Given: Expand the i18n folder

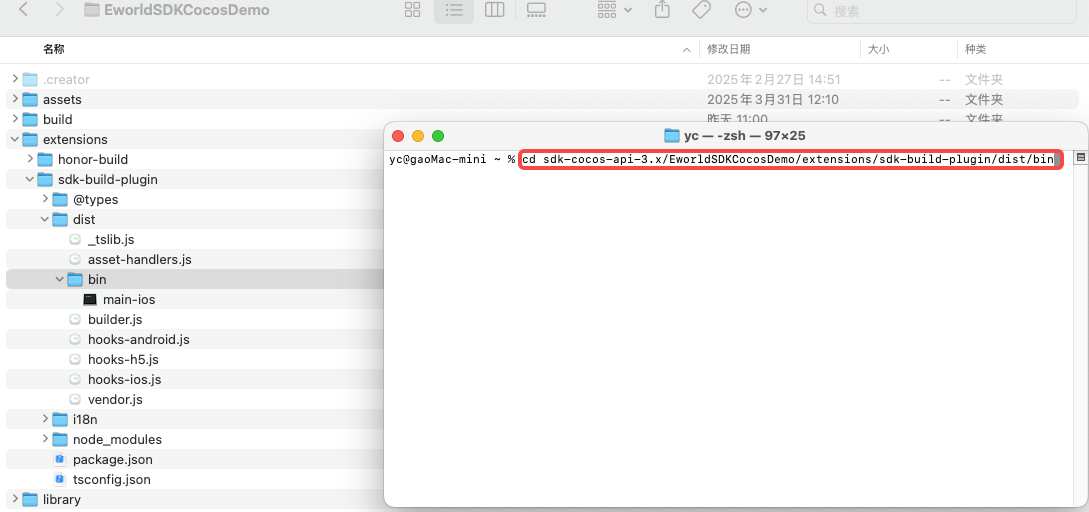Looking at the screenshot, I should point(46,420).
